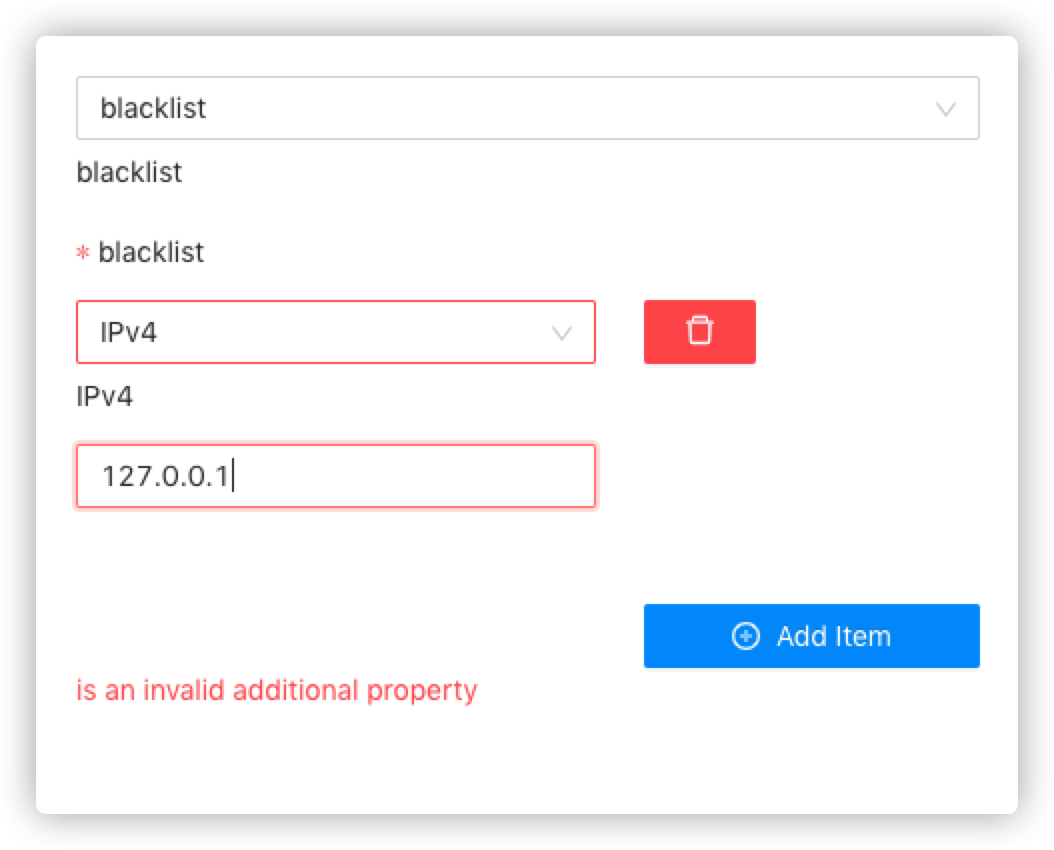Click the invalid additional property error message

point(277,690)
